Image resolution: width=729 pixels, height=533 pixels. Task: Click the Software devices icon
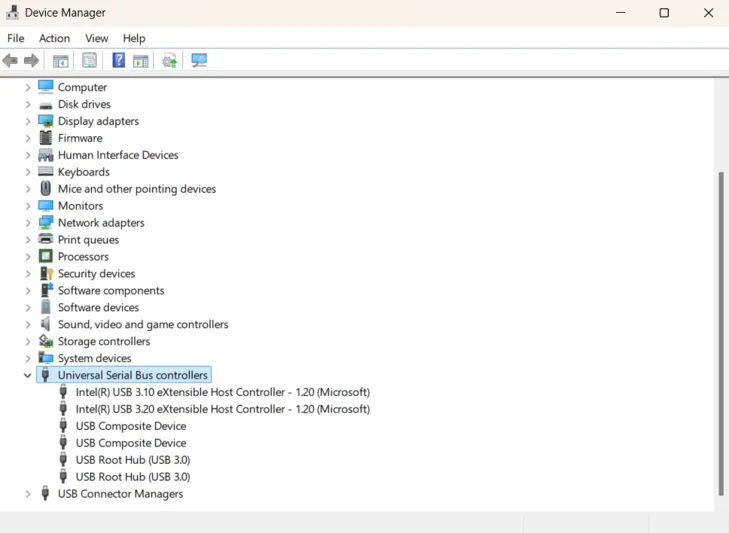46,307
